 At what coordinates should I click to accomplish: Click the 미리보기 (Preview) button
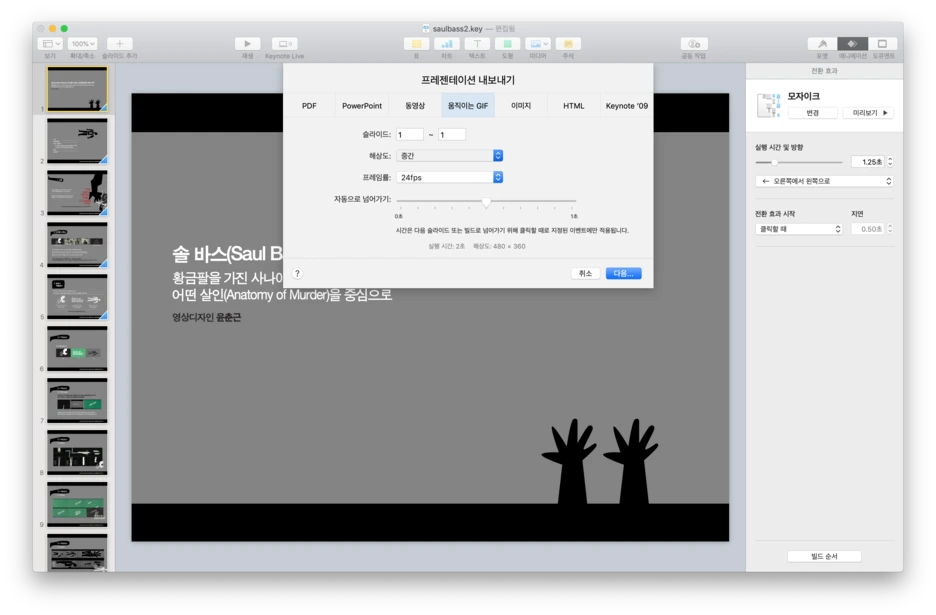[x=868, y=113]
